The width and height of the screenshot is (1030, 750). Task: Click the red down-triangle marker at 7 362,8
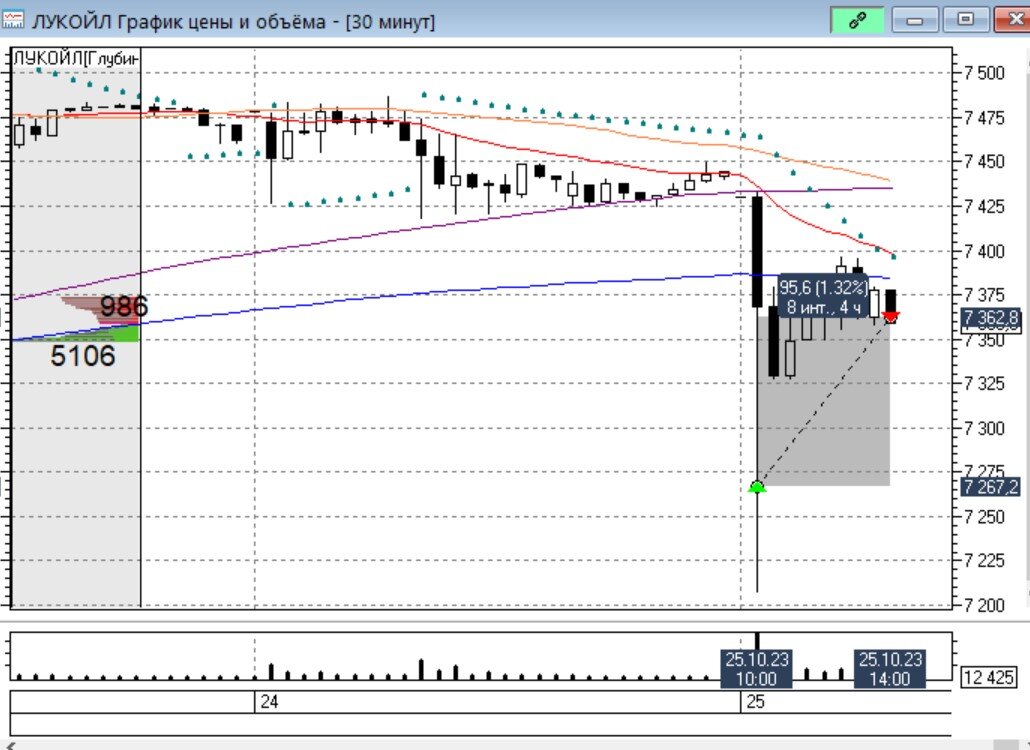(x=891, y=317)
